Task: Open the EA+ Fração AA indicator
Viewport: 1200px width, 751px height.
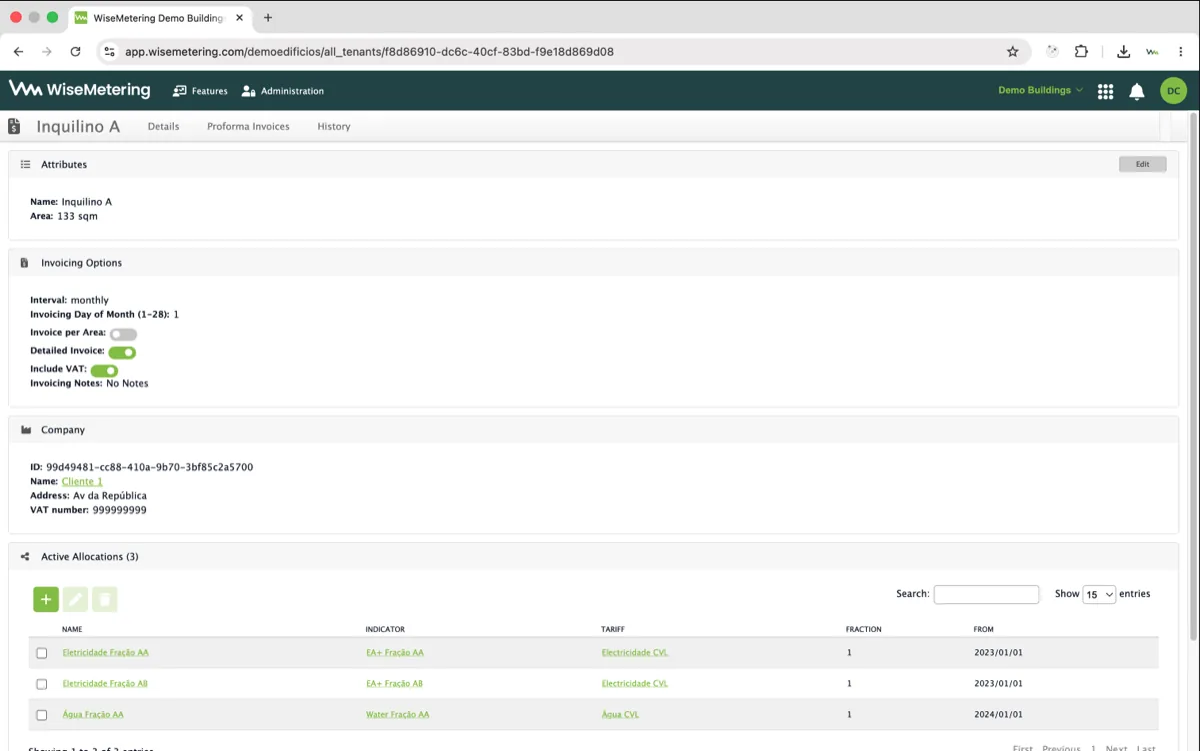Action: pyautogui.click(x=395, y=653)
